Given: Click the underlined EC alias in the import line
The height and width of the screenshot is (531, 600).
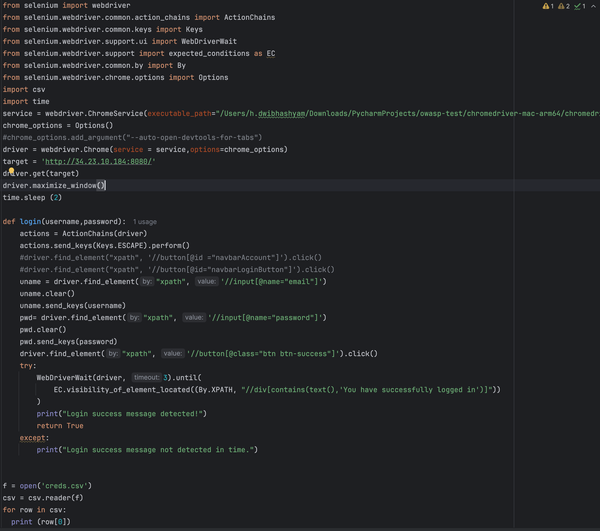Looking at the screenshot, I should (x=270, y=54).
